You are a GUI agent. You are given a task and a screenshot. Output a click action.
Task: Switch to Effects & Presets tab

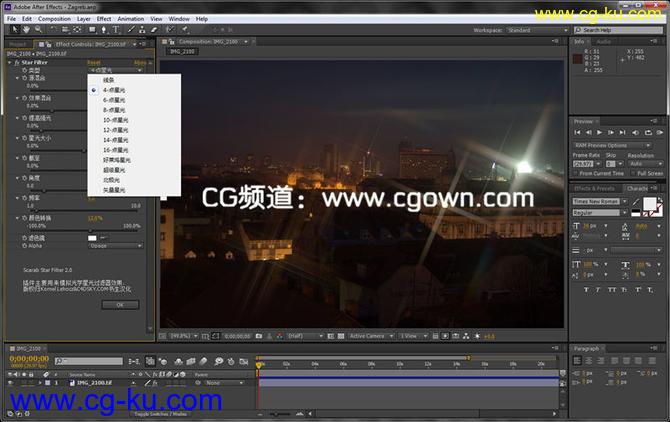(x=594, y=188)
